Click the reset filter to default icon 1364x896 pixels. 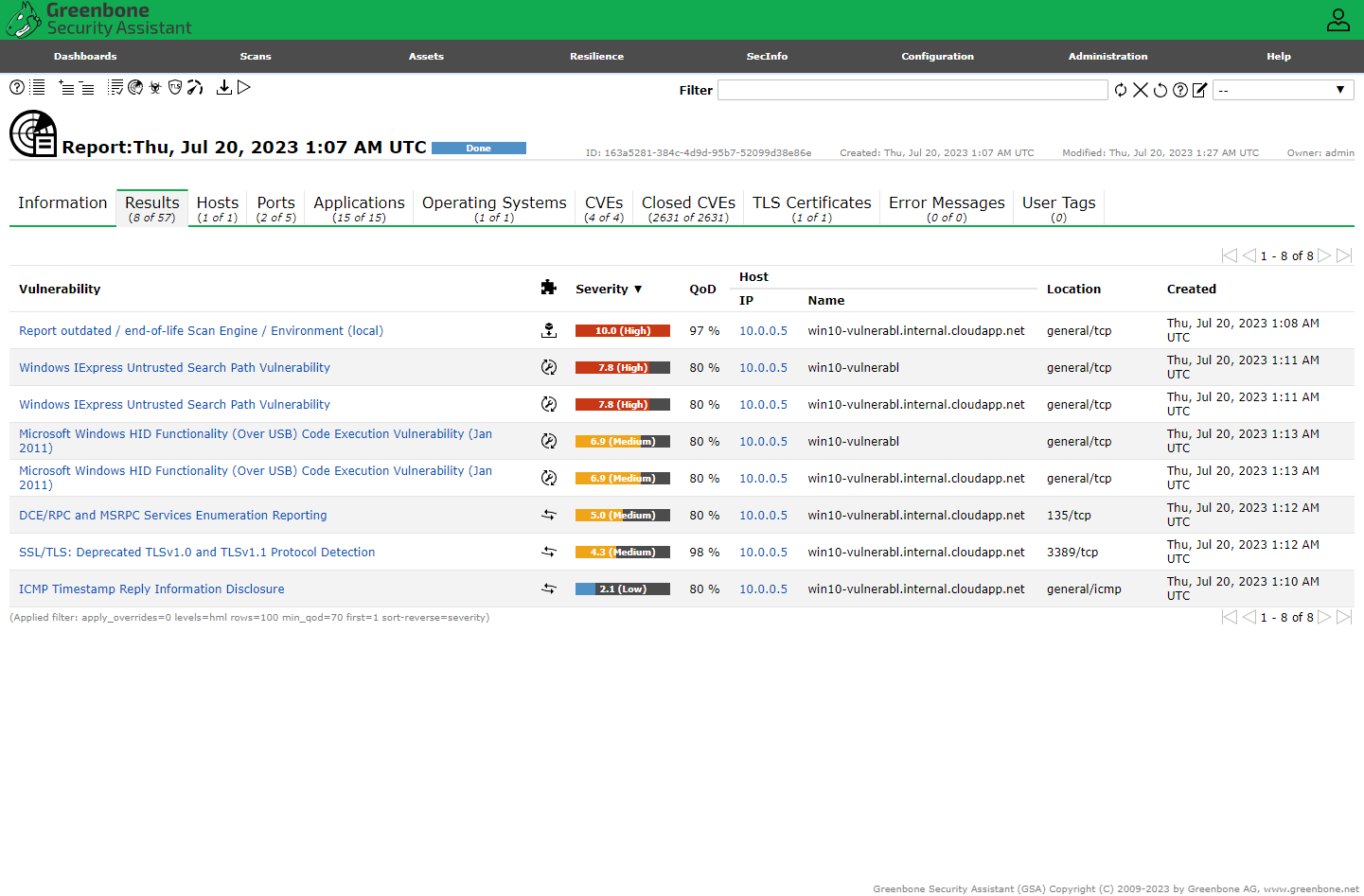point(1160,90)
